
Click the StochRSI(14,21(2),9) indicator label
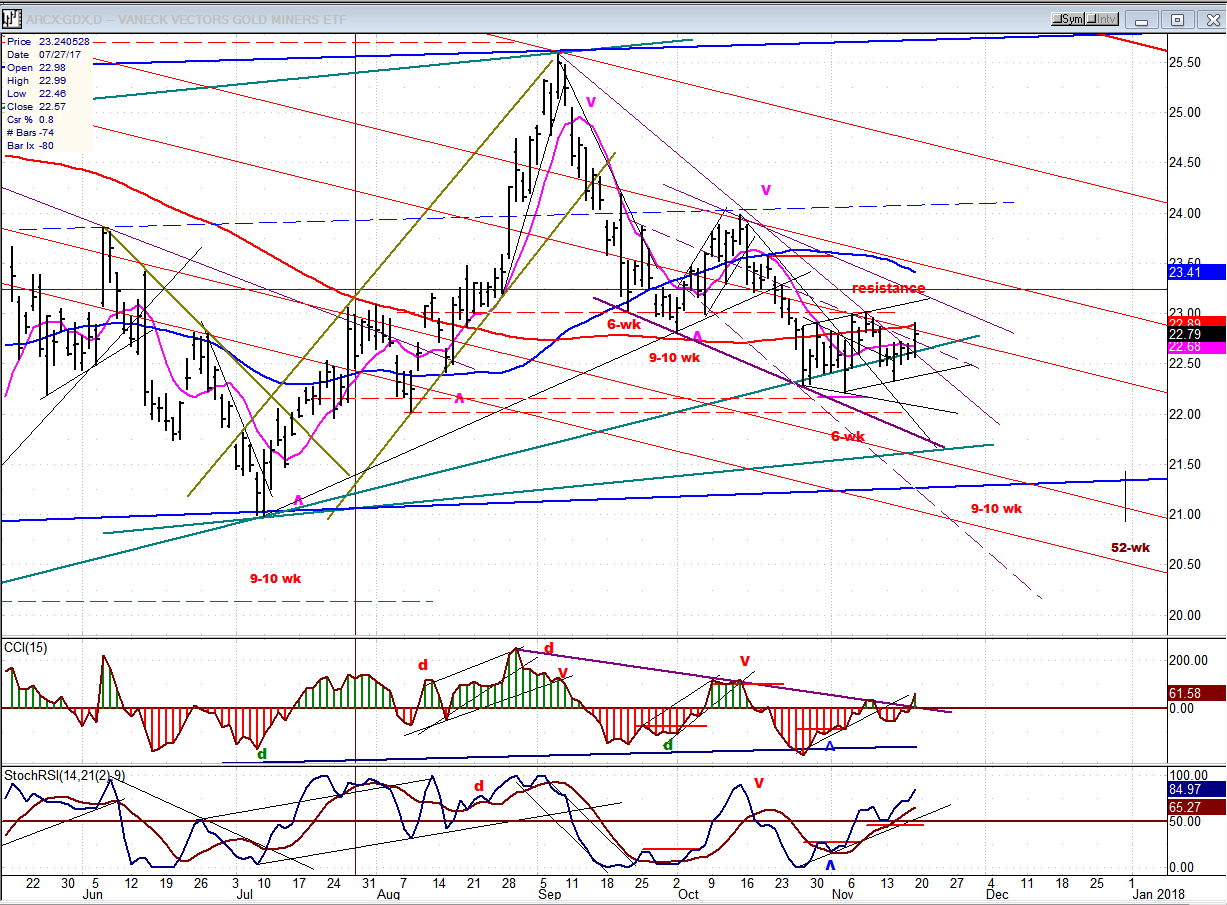(x=65, y=774)
